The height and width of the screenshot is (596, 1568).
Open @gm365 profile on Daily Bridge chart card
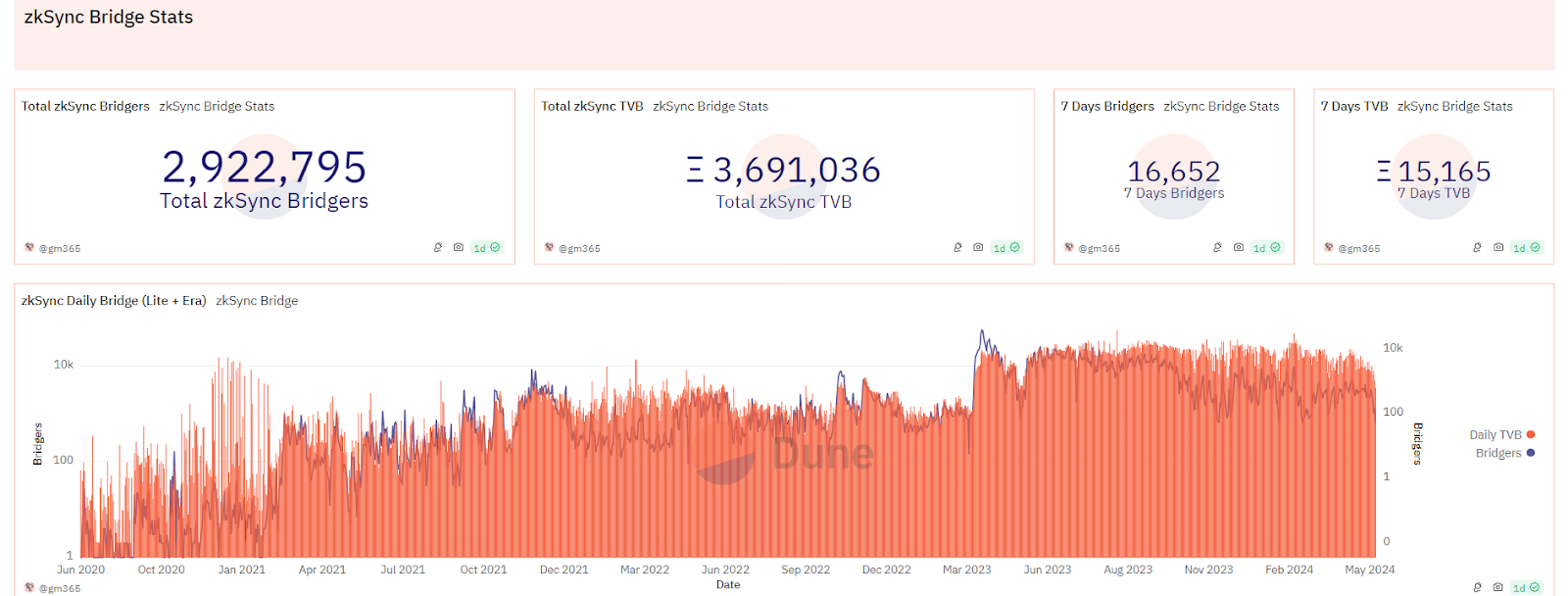60,589
